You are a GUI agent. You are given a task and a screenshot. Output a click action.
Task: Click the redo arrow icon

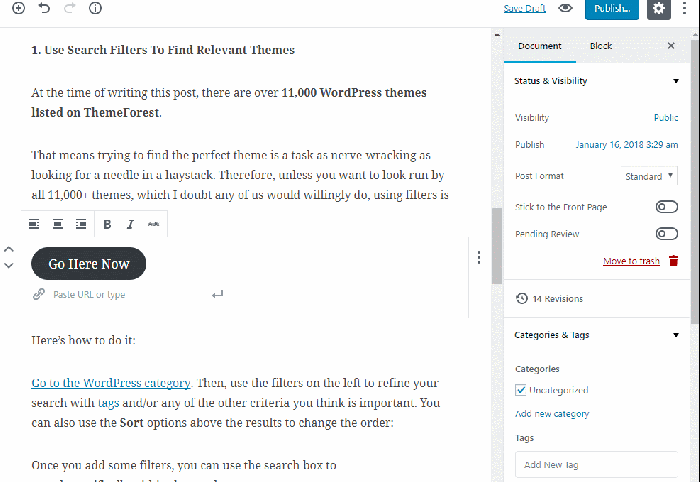(70, 8)
